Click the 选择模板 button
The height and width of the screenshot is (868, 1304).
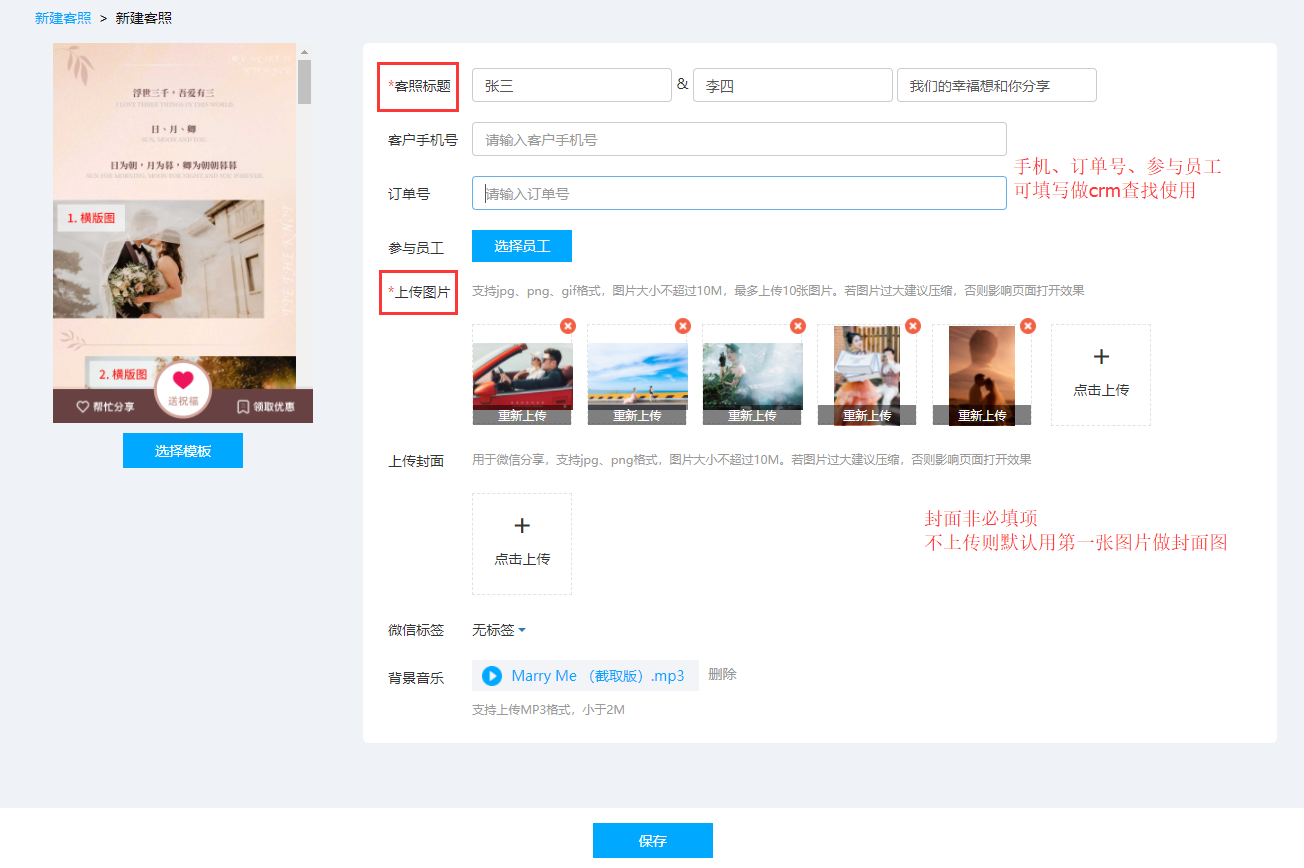[x=183, y=451]
